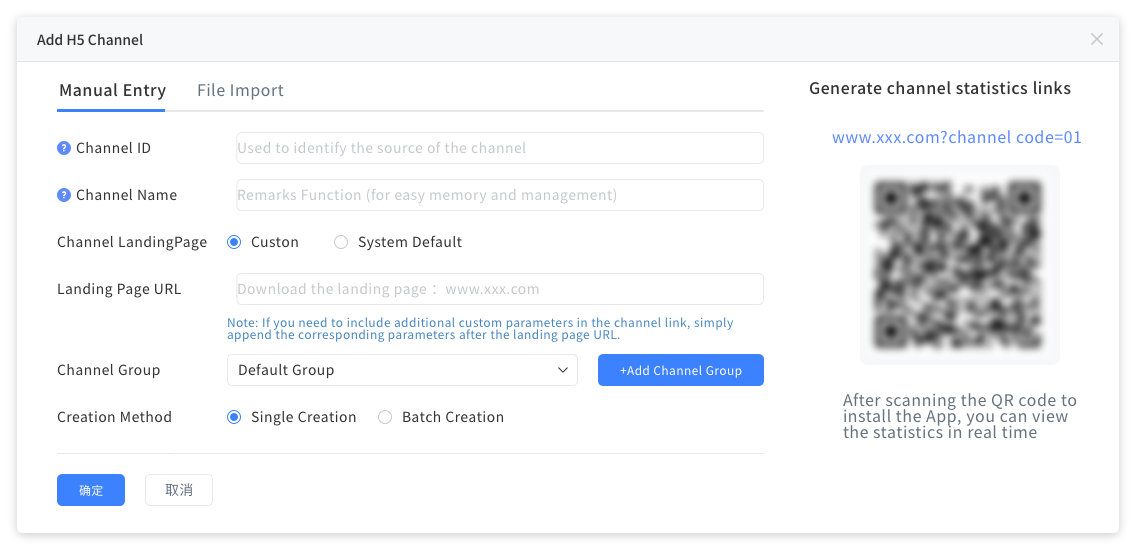Click the blue 确定 confirm button
Viewport: 1136px width, 550px height.
tap(91, 490)
